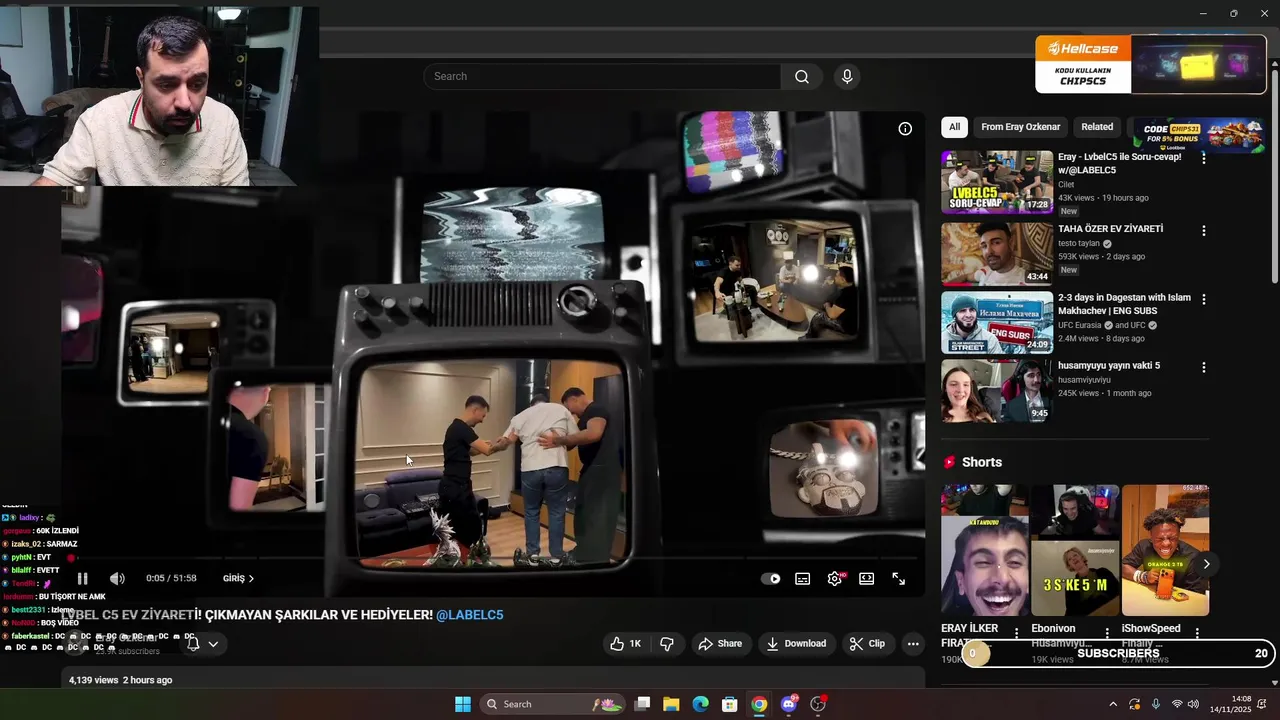
Task: Enter fullscreen mode
Action: click(x=898, y=578)
